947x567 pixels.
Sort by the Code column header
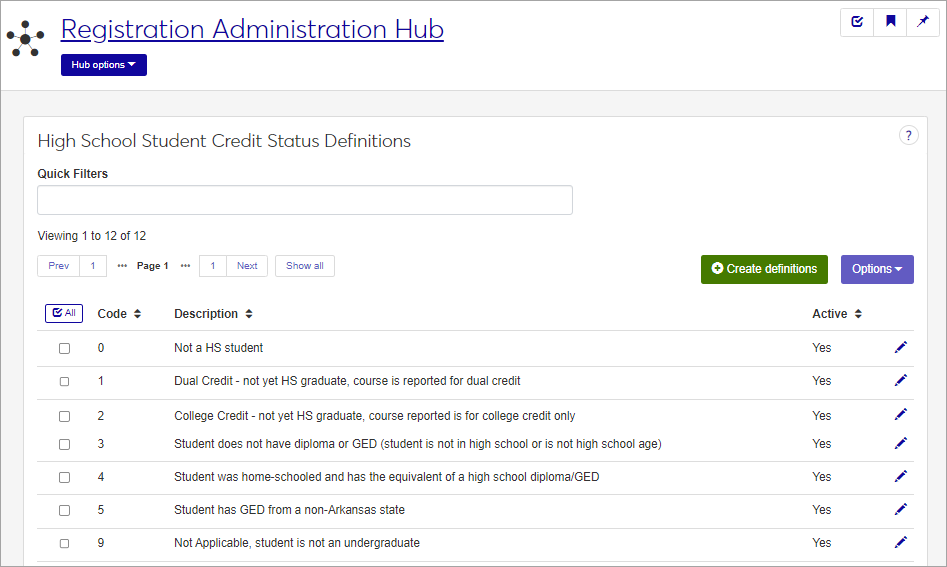(x=119, y=314)
